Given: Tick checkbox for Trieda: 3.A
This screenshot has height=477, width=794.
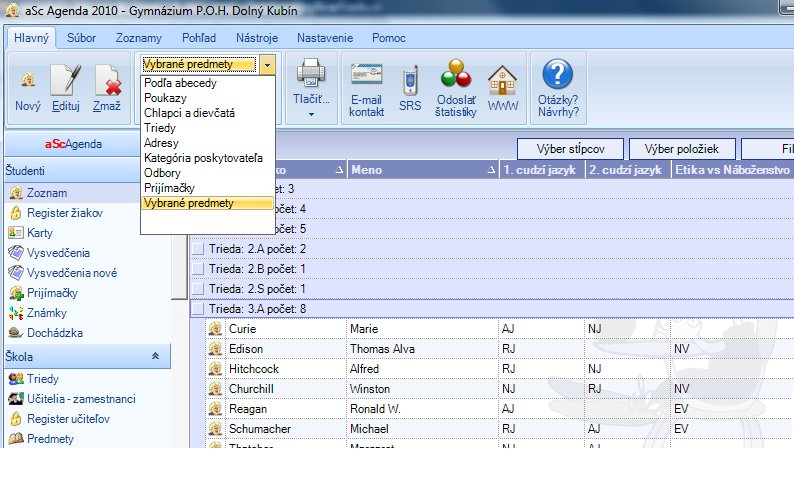Looking at the screenshot, I should tap(198, 309).
